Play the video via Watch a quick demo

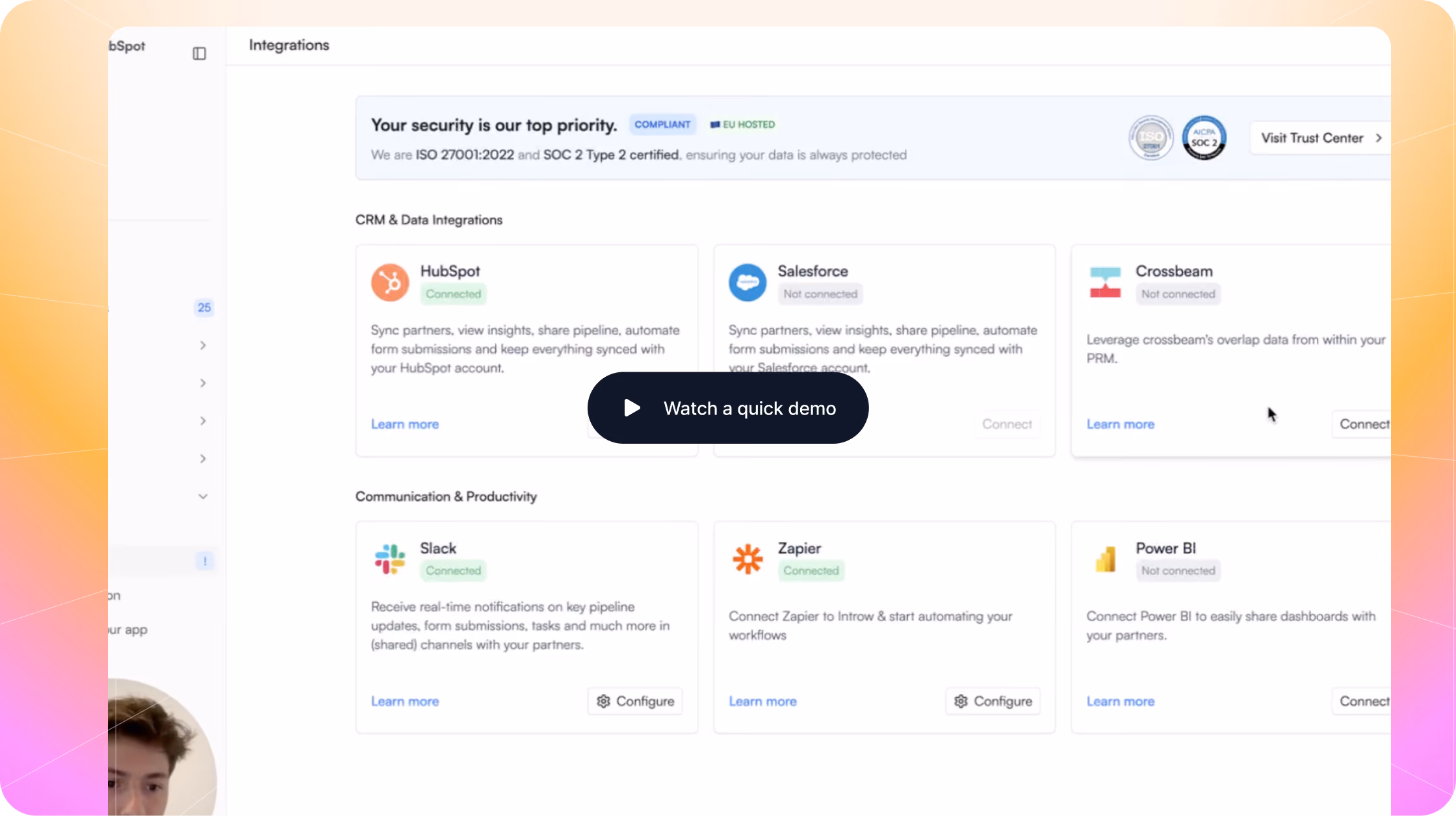point(728,408)
